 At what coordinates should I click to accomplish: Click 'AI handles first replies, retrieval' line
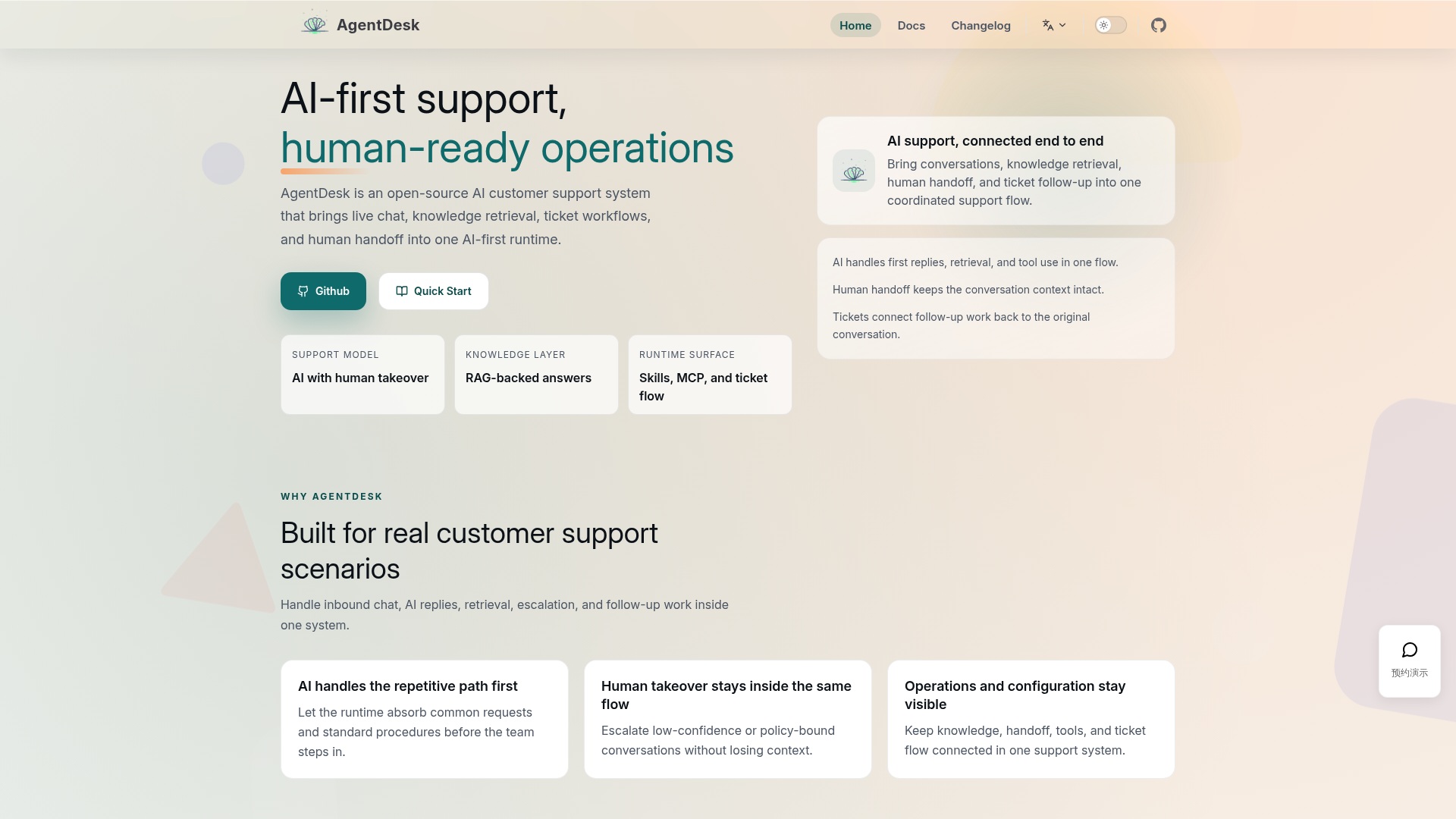coord(975,262)
